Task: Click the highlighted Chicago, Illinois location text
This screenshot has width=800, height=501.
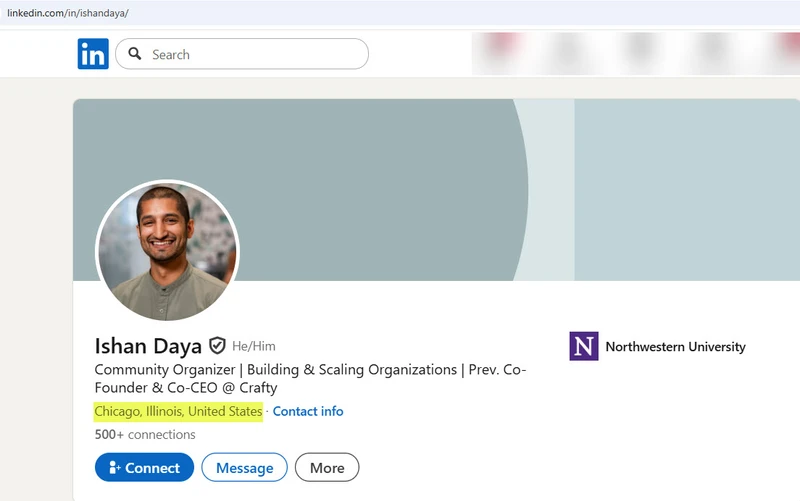Action: click(x=178, y=411)
